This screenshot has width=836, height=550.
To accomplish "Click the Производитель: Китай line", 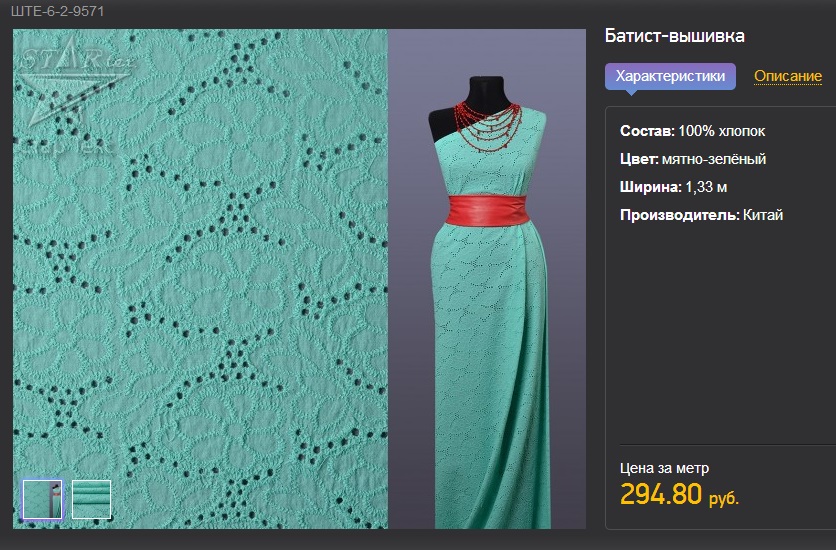I will pyautogui.click(x=701, y=215).
